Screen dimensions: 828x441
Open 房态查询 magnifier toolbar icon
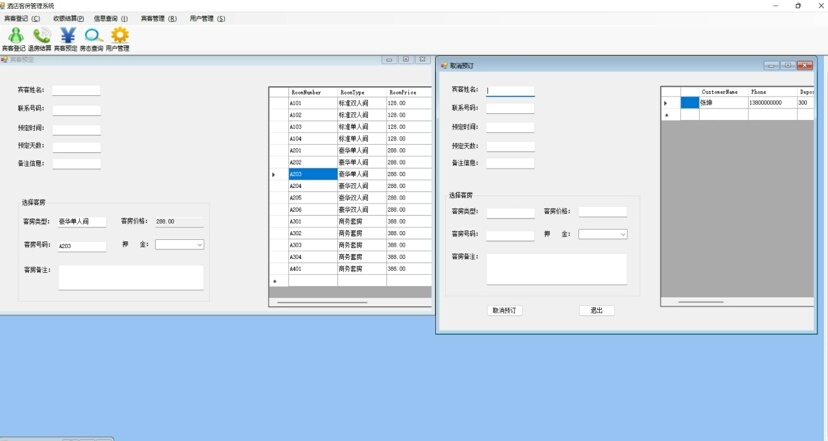[92, 39]
